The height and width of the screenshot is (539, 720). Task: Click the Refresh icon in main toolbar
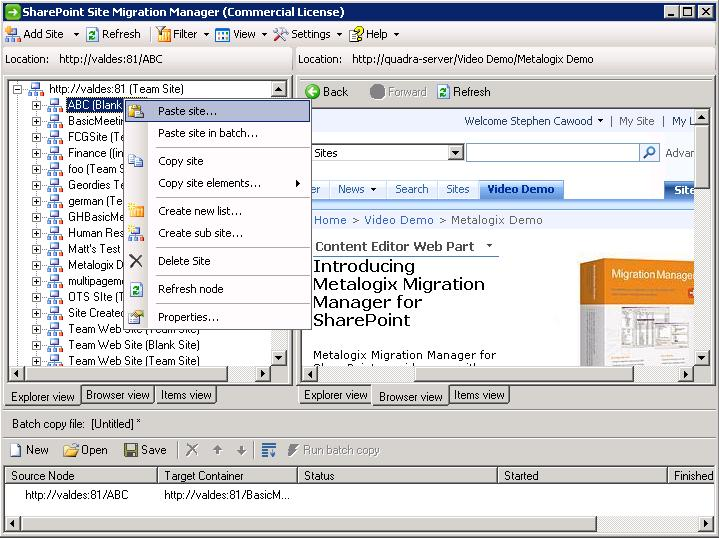[x=92, y=34]
